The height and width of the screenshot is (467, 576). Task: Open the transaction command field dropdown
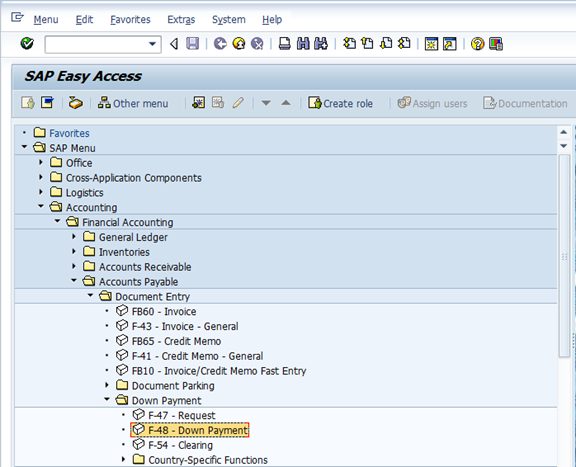[x=152, y=44]
